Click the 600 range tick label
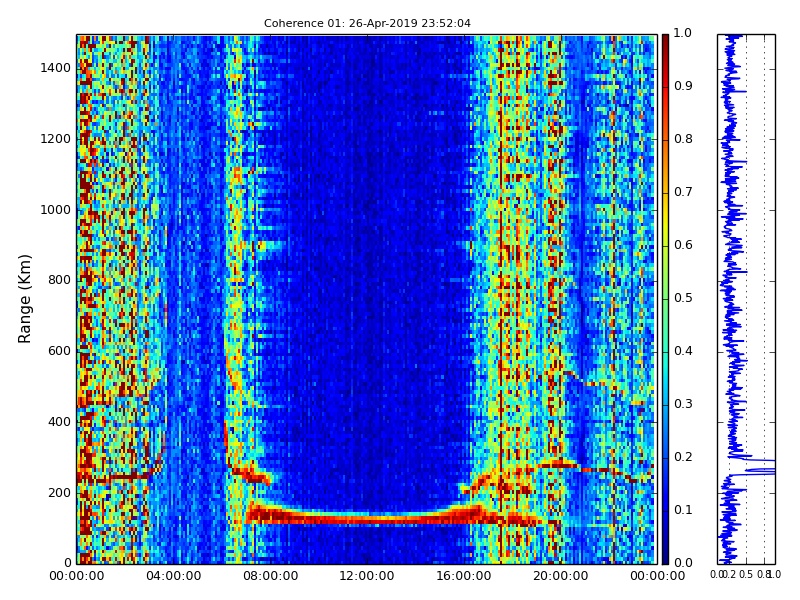Screen dimensions: 800x600 60,351
